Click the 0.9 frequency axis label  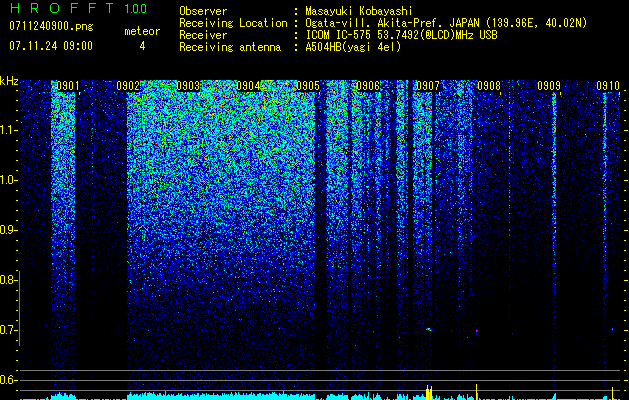[x=7, y=230]
